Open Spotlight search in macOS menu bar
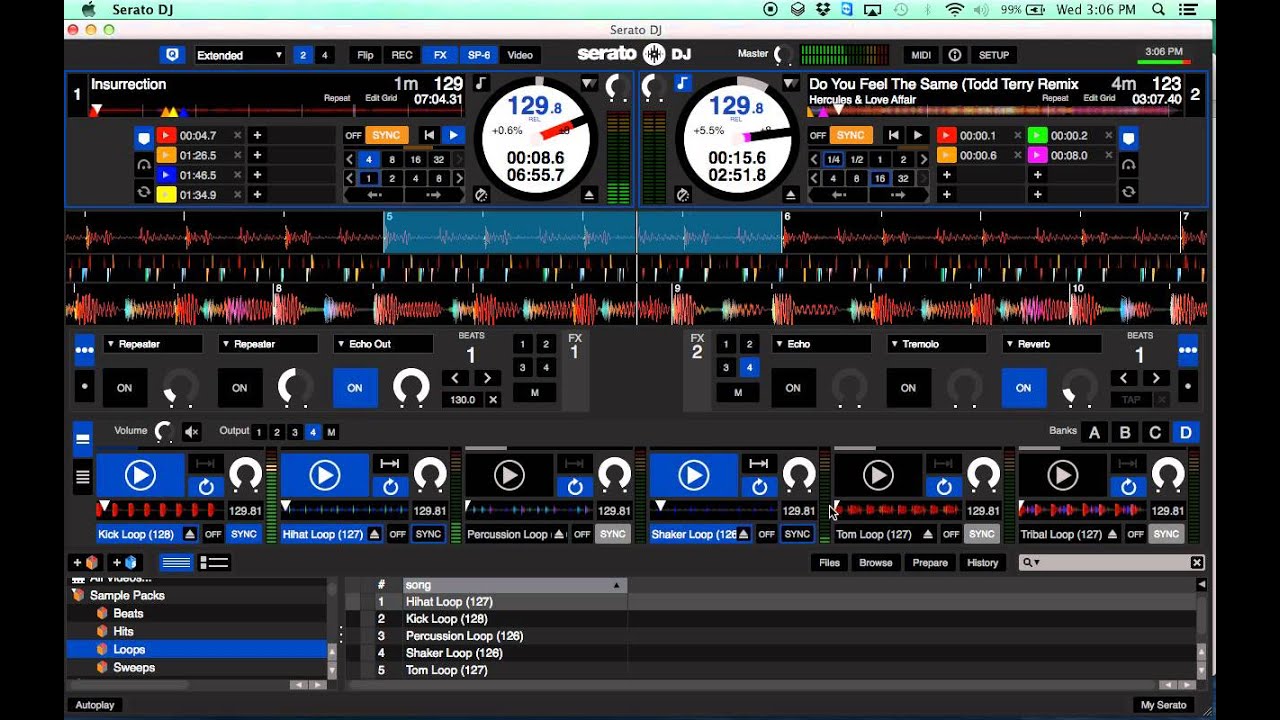 1159,9
